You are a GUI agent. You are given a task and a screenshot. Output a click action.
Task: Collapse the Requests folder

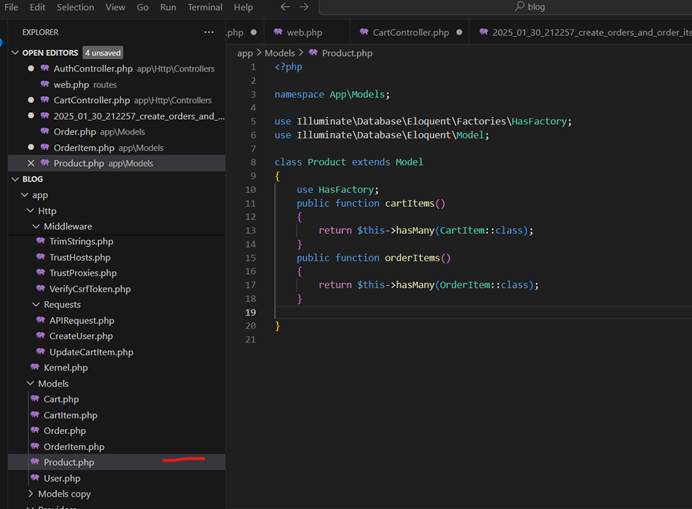[x=36, y=304]
